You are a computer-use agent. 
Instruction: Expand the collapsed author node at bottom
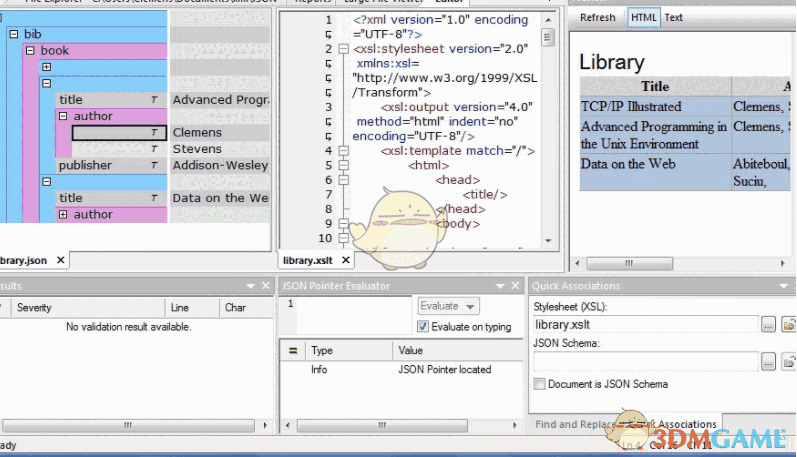point(63,214)
